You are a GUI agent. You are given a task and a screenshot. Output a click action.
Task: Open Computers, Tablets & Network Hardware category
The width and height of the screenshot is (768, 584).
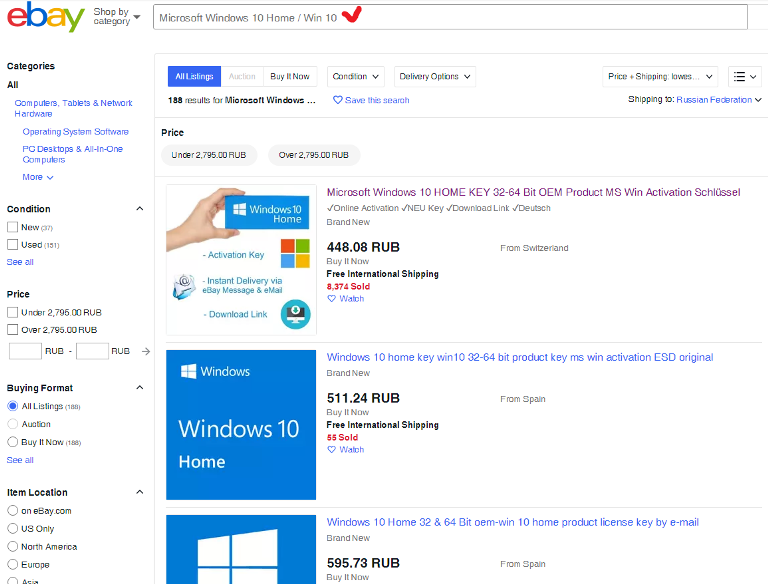tap(73, 108)
